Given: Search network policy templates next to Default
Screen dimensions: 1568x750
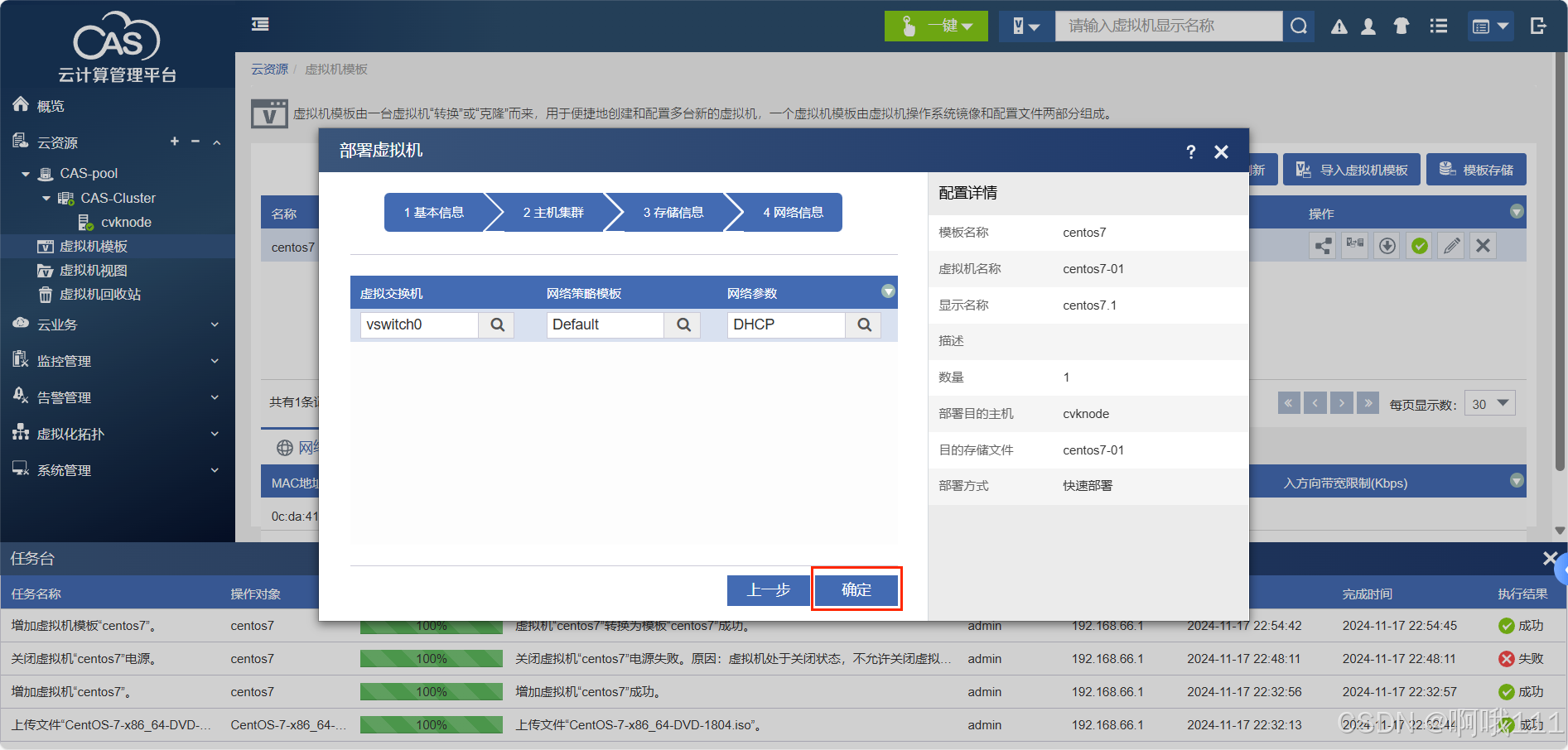Looking at the screenshot, I should pyautogui.click(x=683, y=325).
